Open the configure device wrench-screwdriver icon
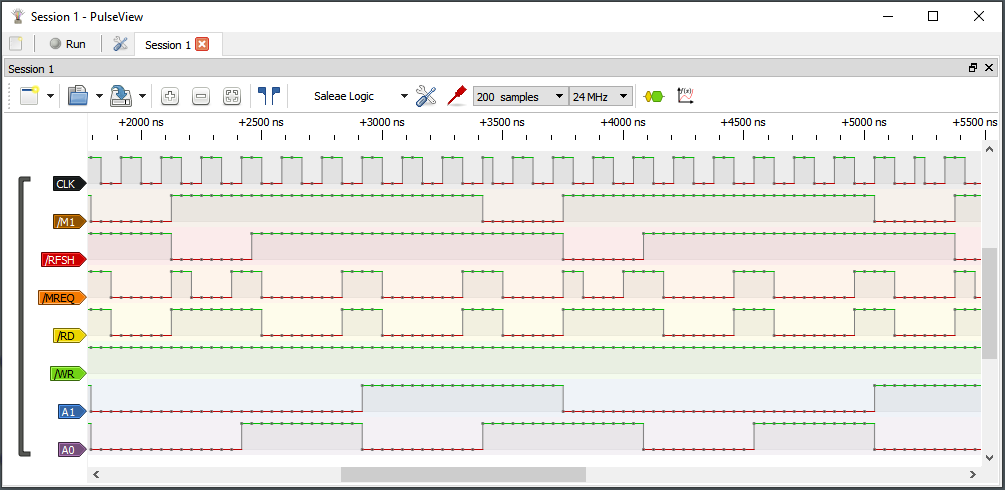 pos(426,96)
